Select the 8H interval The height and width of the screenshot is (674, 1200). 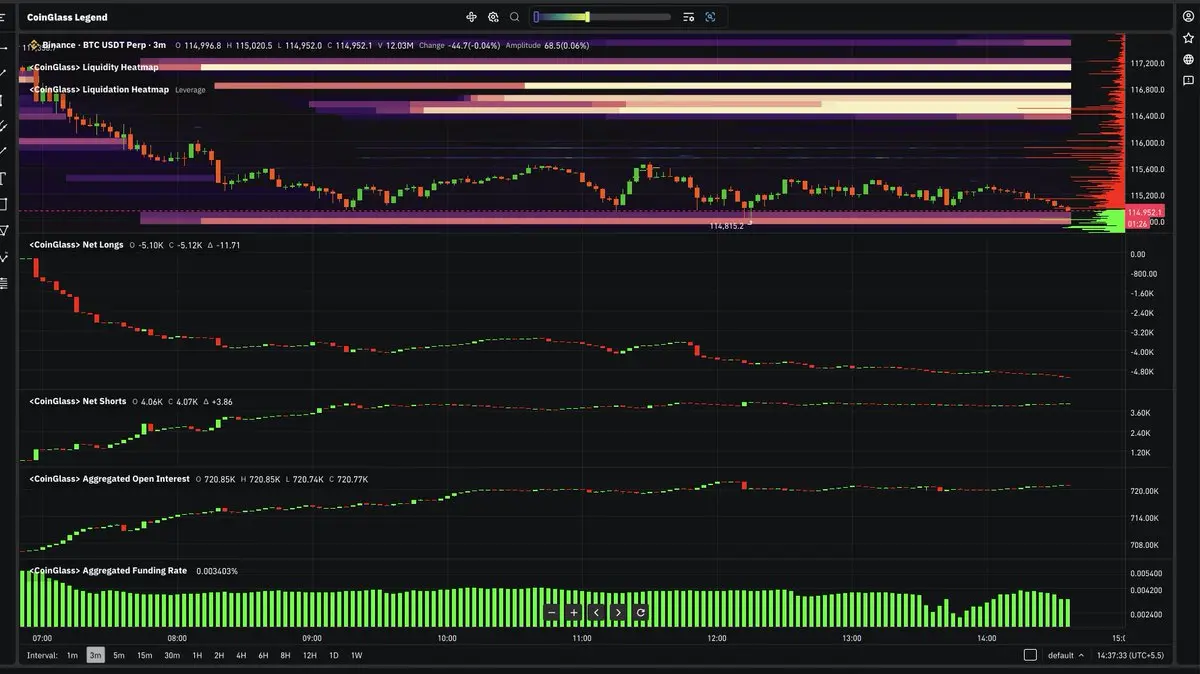pyautogui.click(x=285, y=655)
